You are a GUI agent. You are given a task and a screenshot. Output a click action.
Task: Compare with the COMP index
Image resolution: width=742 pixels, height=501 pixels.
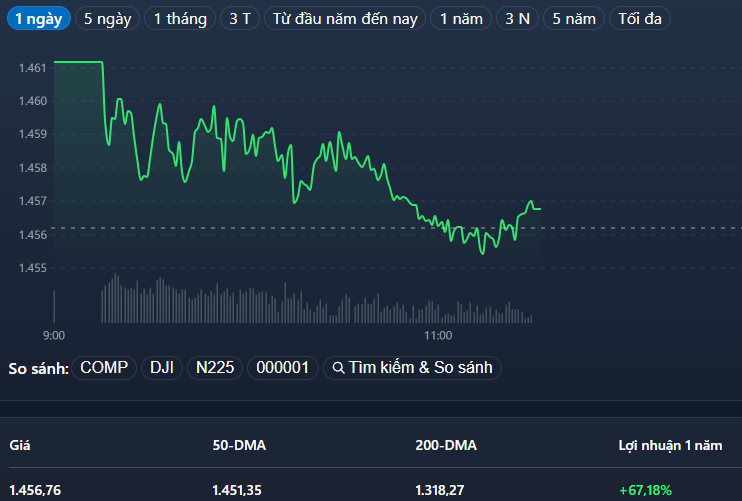(104, 368)
